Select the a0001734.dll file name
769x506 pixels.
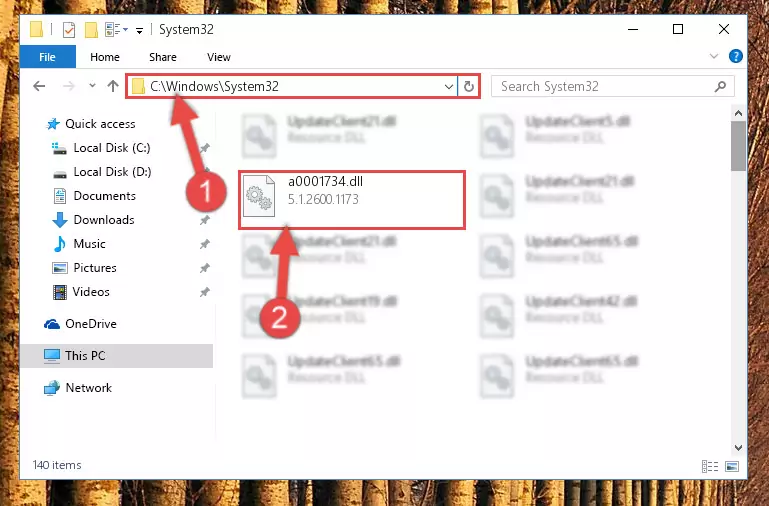pyautogui.click(x=325, y=181)
